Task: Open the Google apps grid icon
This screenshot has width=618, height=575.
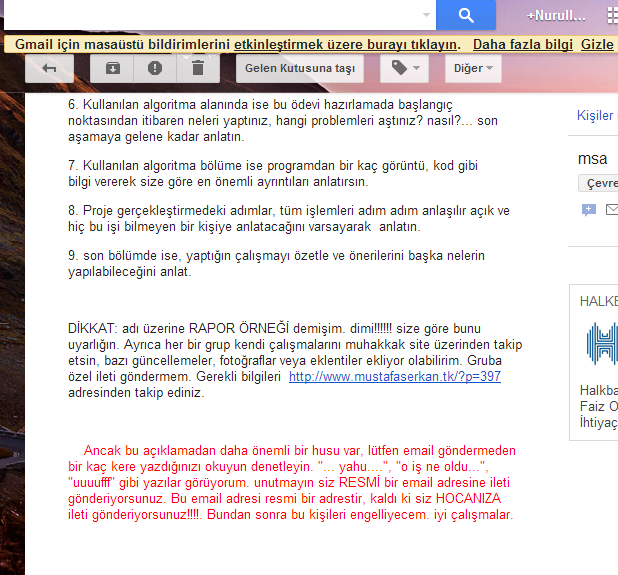Action: [612, 16]
